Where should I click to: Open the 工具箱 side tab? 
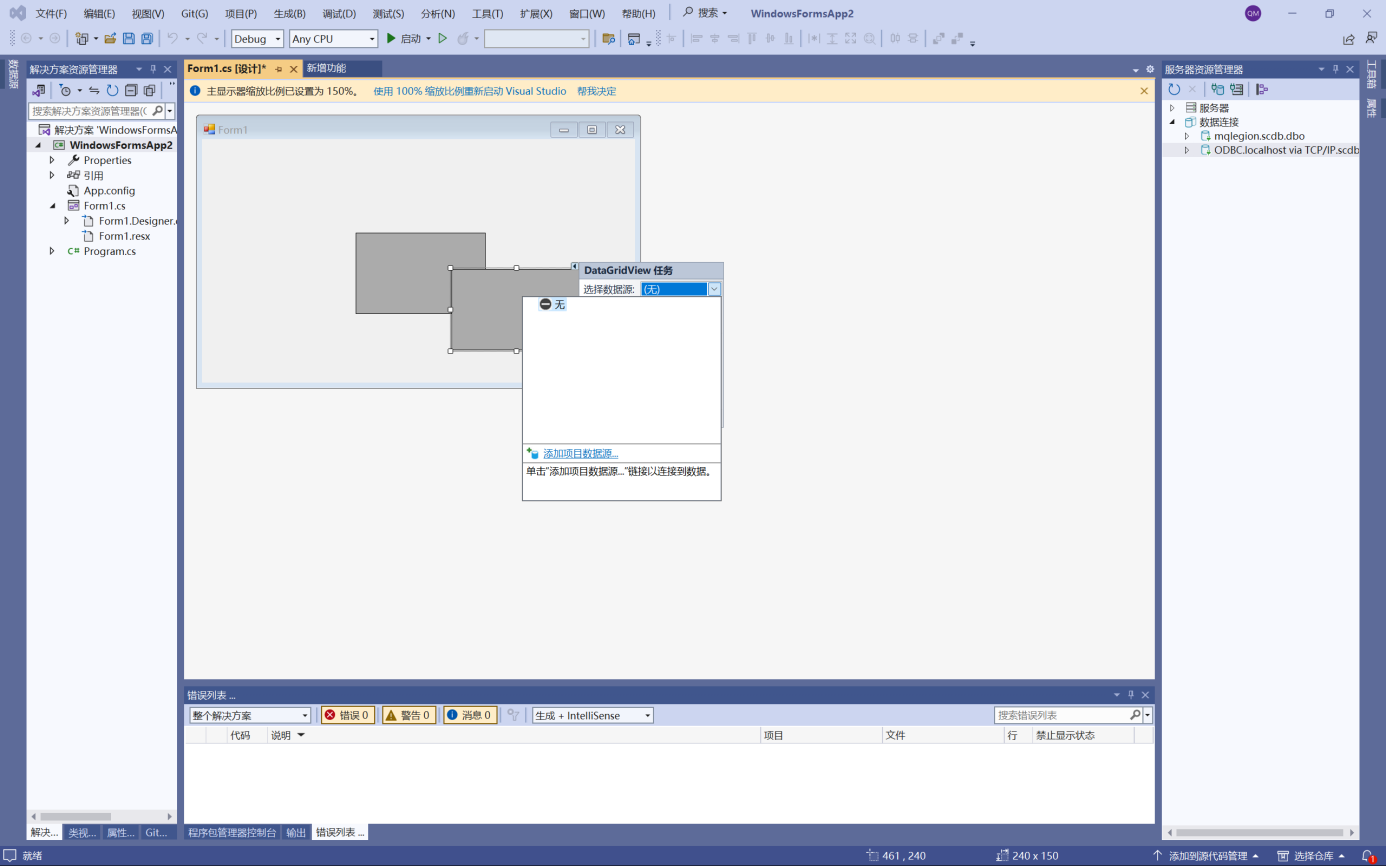tap(1371, 74)
